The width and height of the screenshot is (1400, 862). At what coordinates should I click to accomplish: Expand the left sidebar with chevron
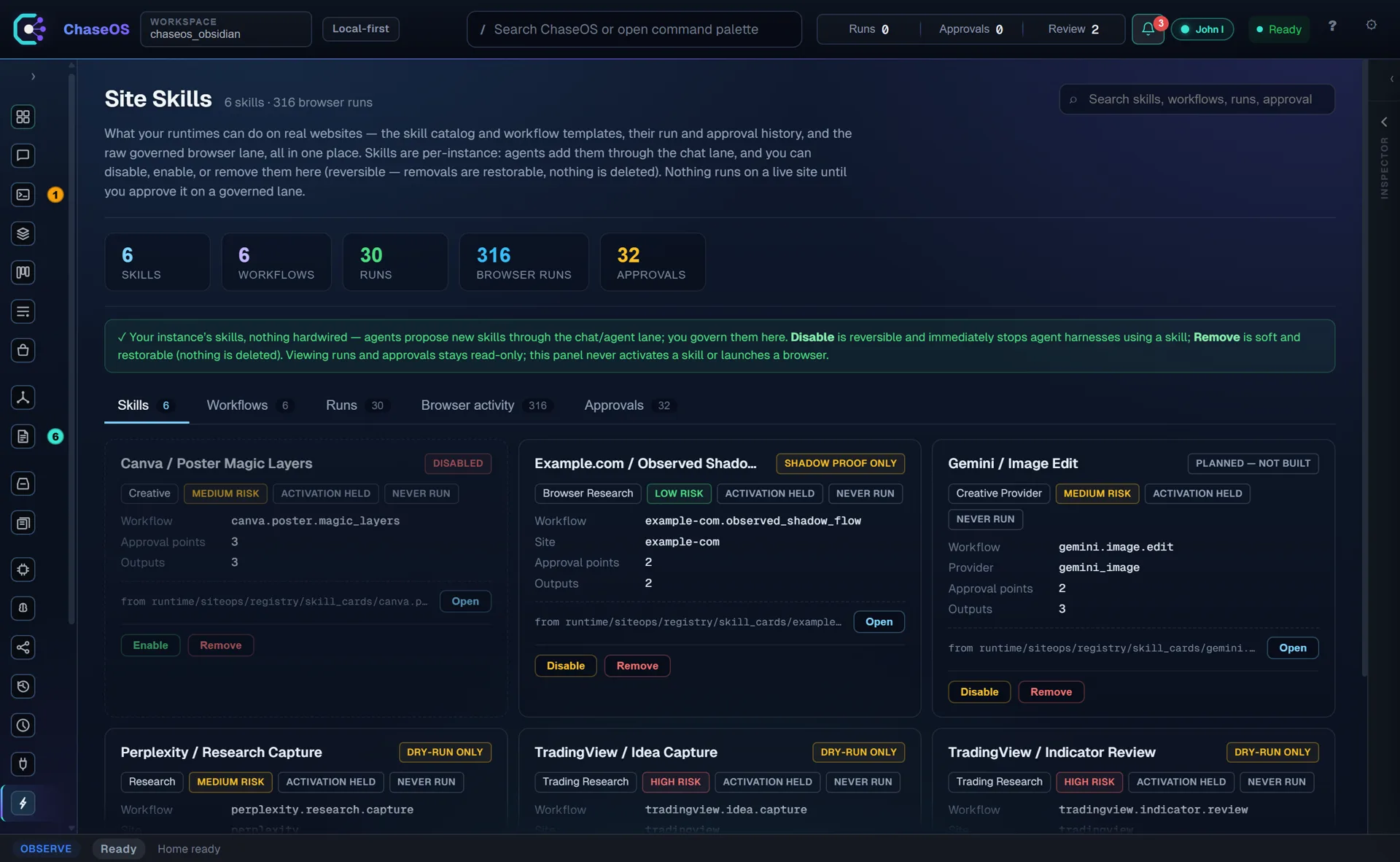point(33,77)
